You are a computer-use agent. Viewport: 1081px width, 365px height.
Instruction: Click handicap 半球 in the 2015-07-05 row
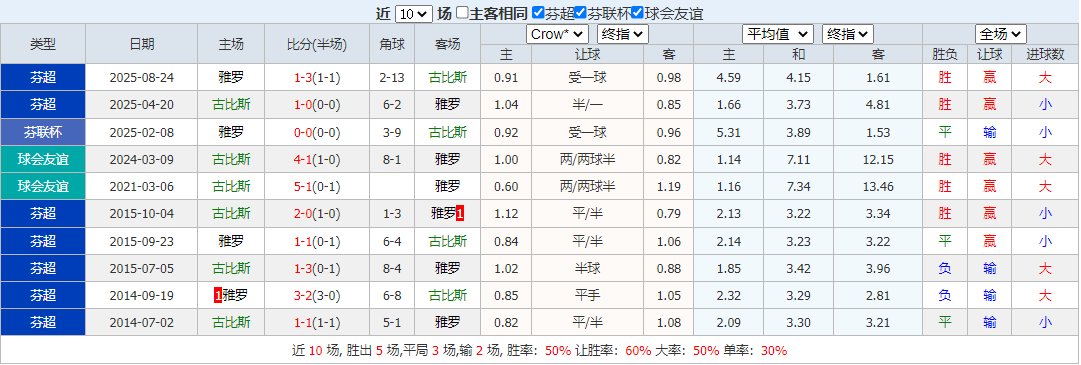(x=587, y=268)
